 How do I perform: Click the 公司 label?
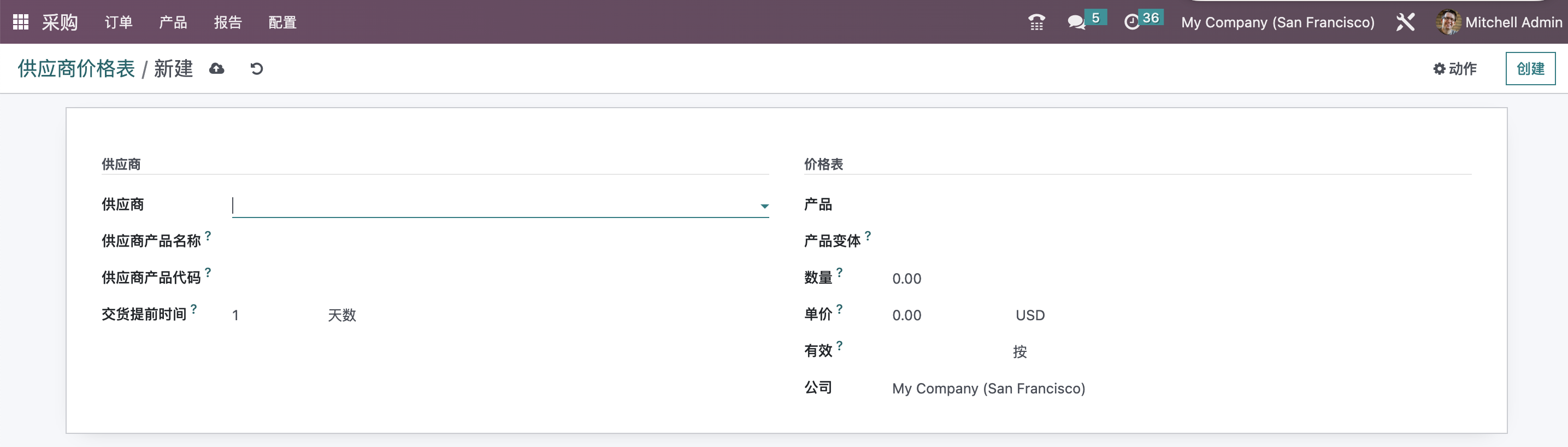[x=817, y=387]
